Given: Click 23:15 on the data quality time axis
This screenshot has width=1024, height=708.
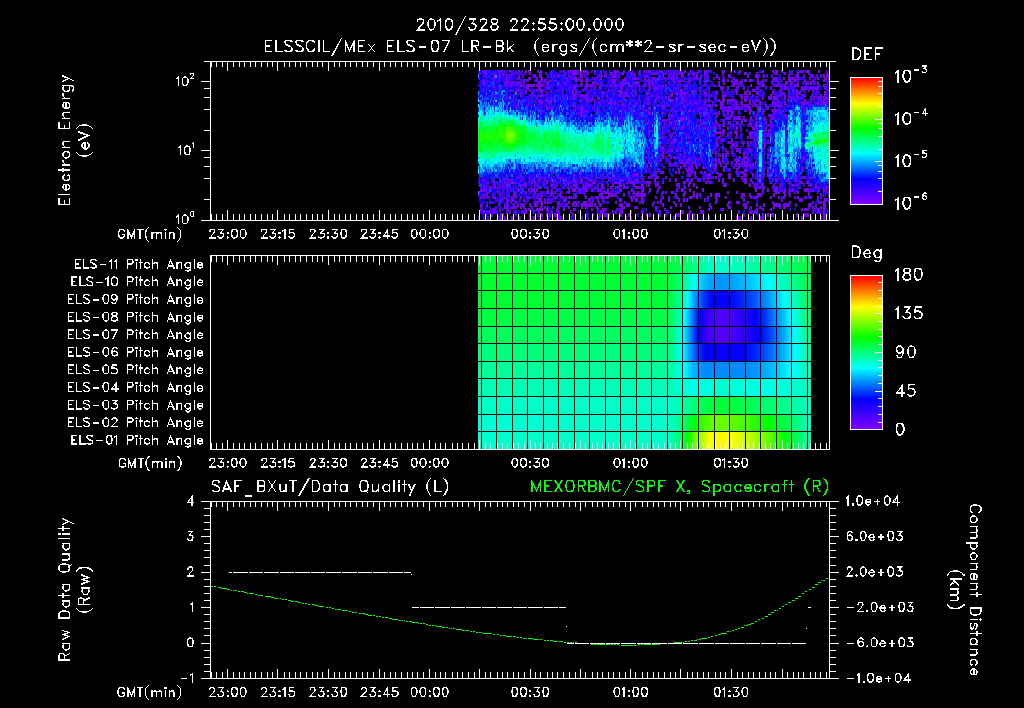Looking at the screenshot, I should 278,692.
